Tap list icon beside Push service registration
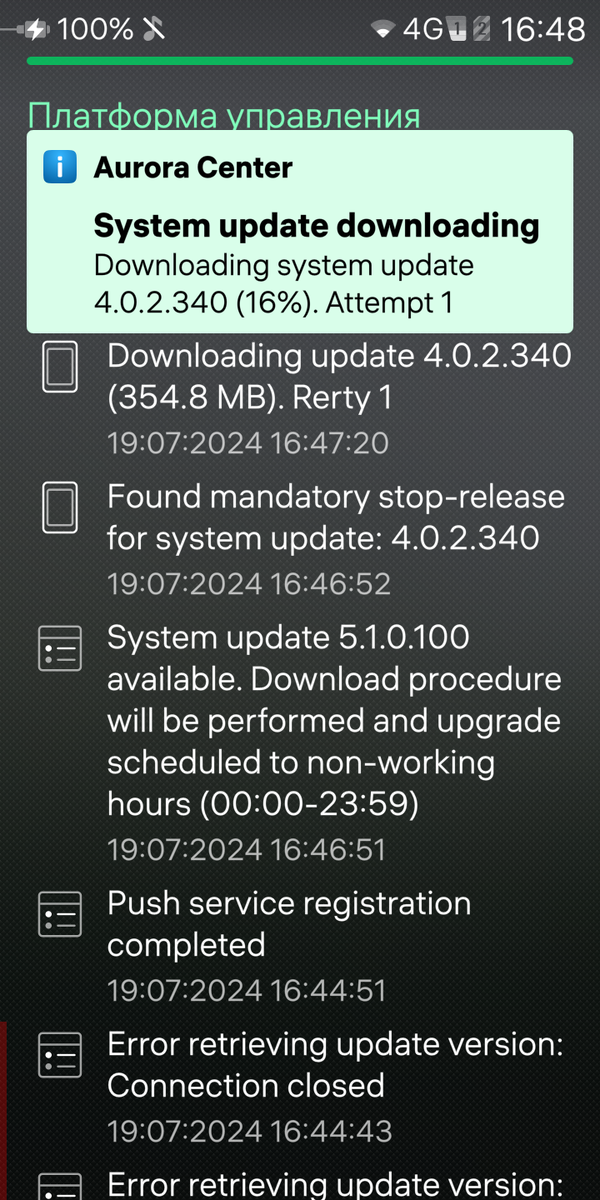This screenshot has height=1200, width=600. pos(59,915)
